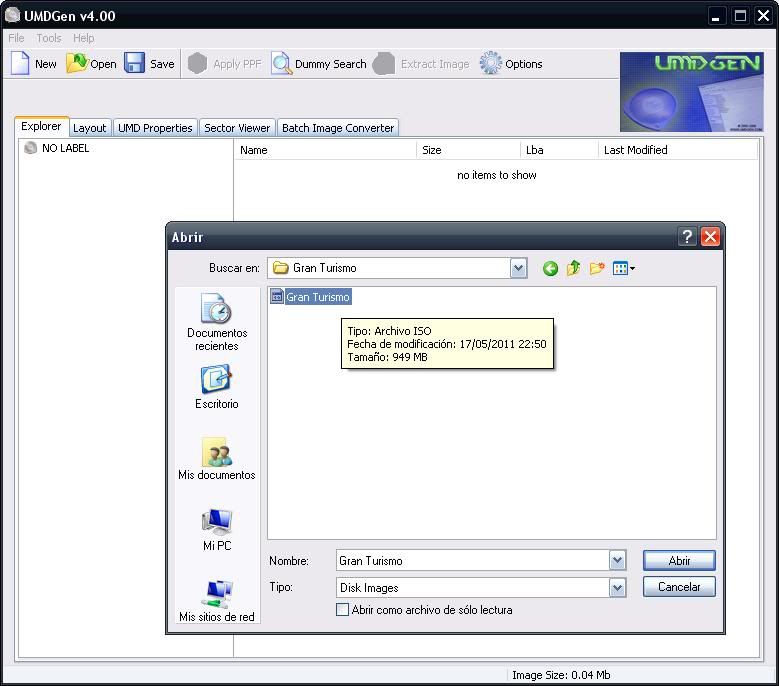Click the Apply PPF toolbar icon
This screenshot has width=779, height=686.
[x=197, y=64]
